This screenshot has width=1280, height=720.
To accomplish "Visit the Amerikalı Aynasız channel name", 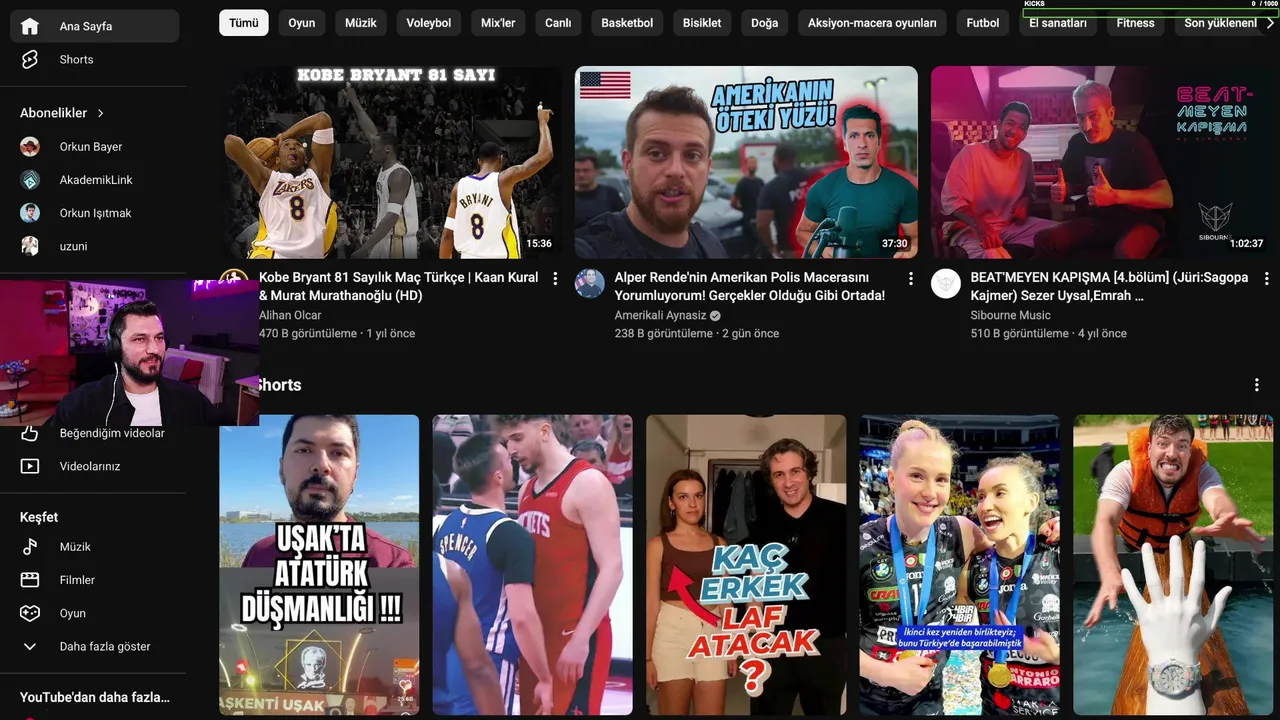I will click(x=660, y=315).
